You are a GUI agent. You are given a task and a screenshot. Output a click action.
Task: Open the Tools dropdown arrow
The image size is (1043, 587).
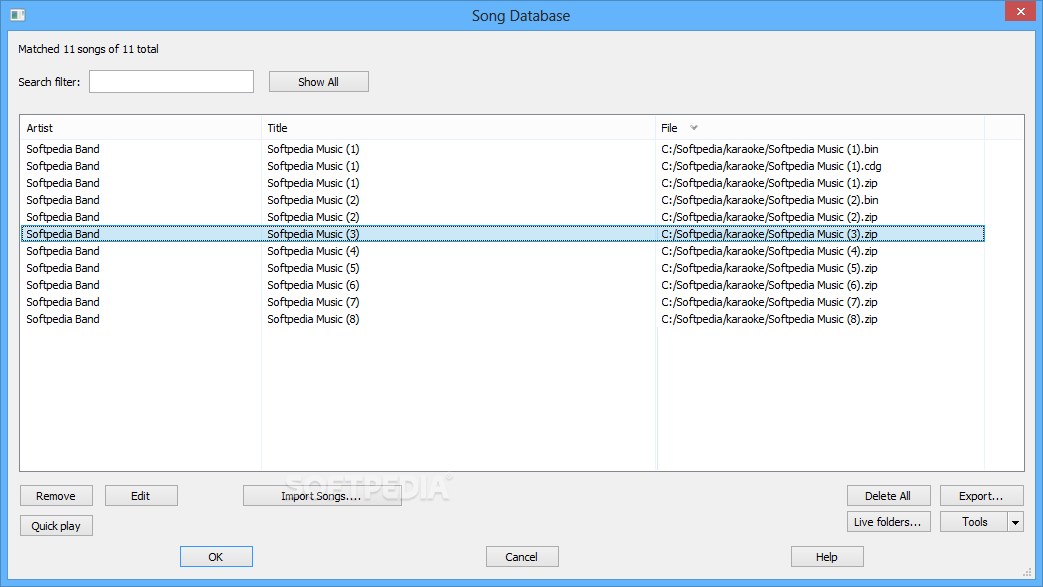pyautogui.click(x=1015, y=522)
